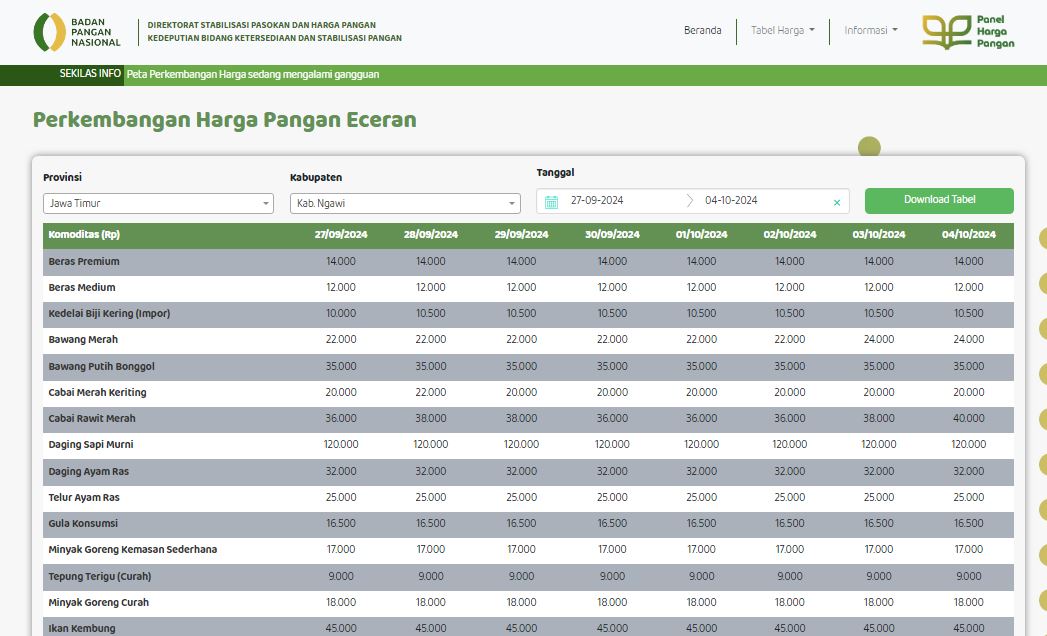This screenshot has height=636, width=1047.
Task: Select the Daging Sapi Murni row label
Action: [91, 444]
